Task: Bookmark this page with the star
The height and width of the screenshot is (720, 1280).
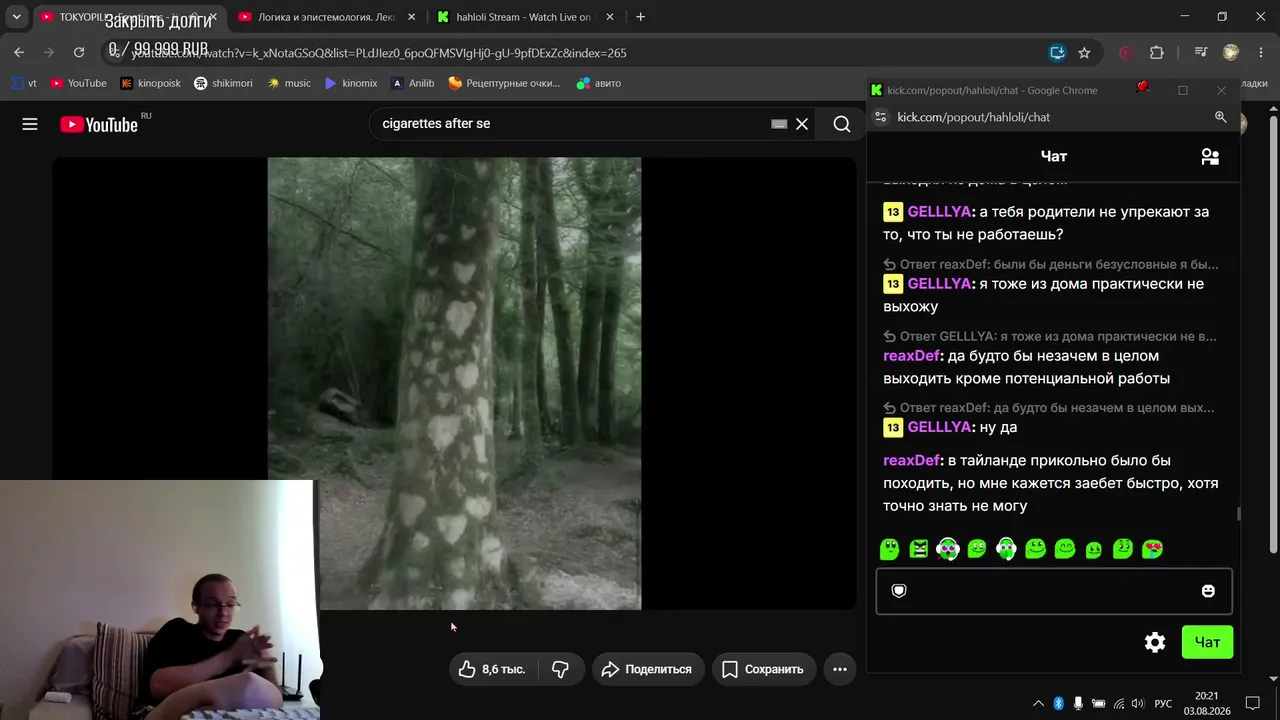Action: 1084,52
